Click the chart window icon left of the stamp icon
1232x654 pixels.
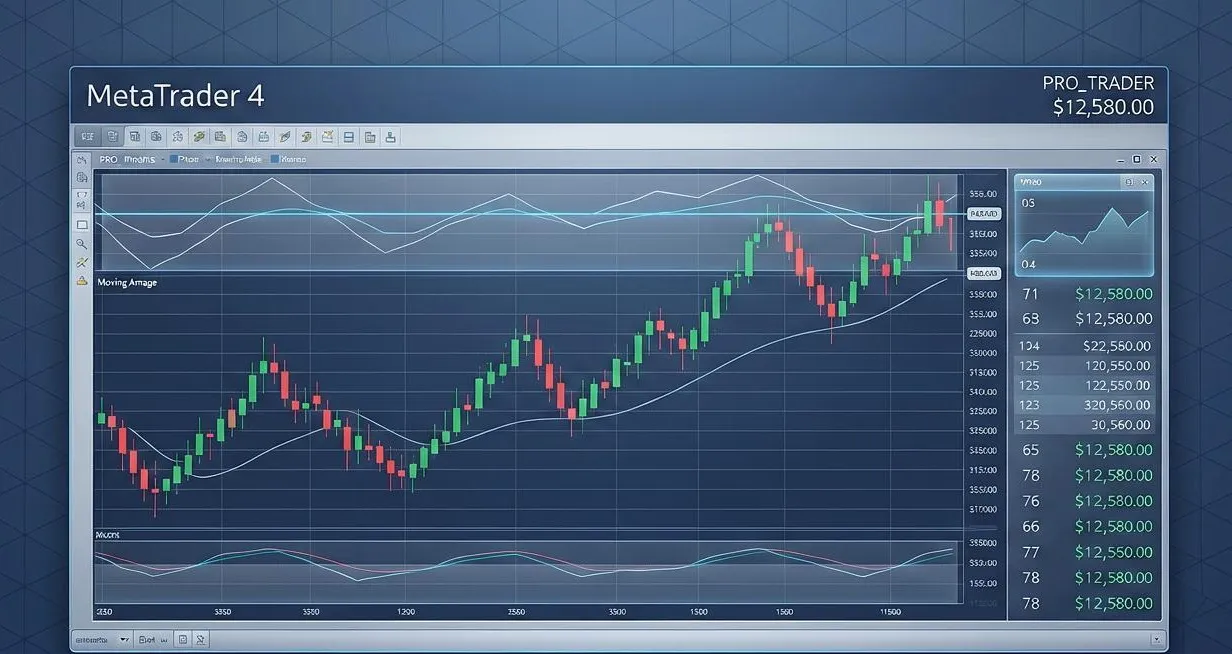370,136
